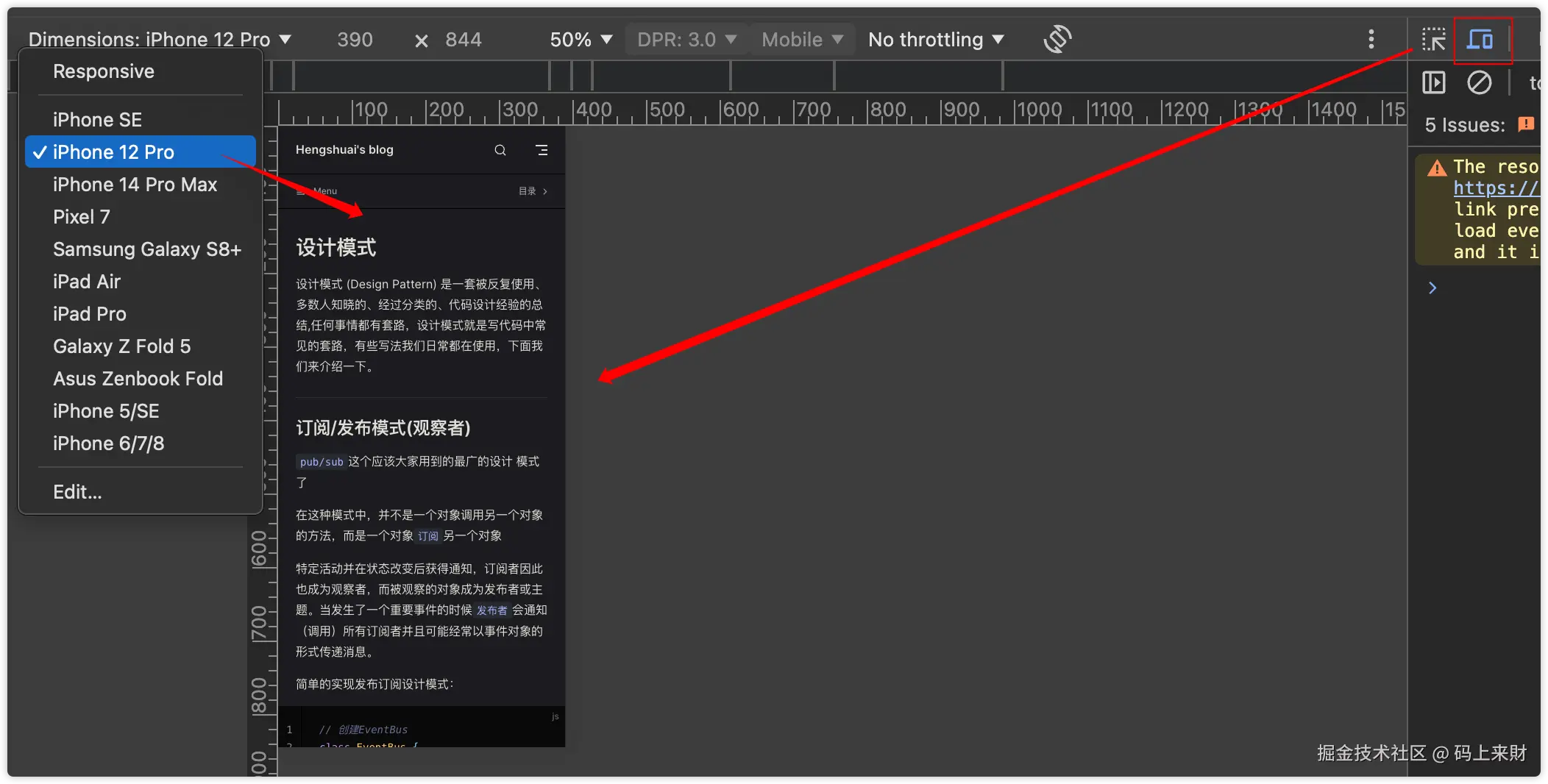Click the 订阅 inline code tag

(428, 536)
